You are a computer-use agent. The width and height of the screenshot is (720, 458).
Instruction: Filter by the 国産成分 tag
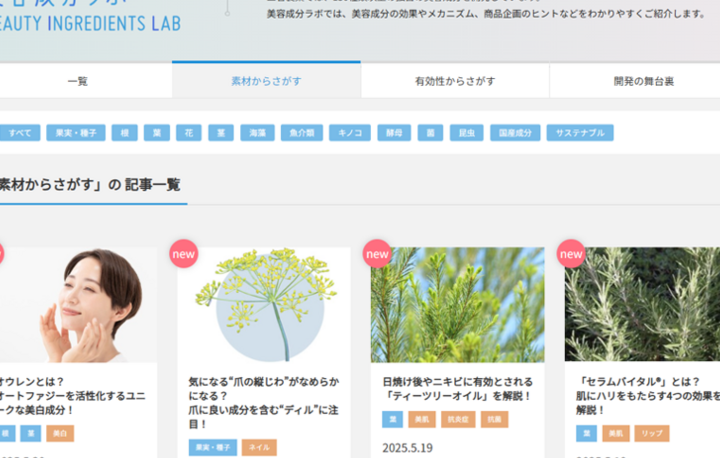515,133
